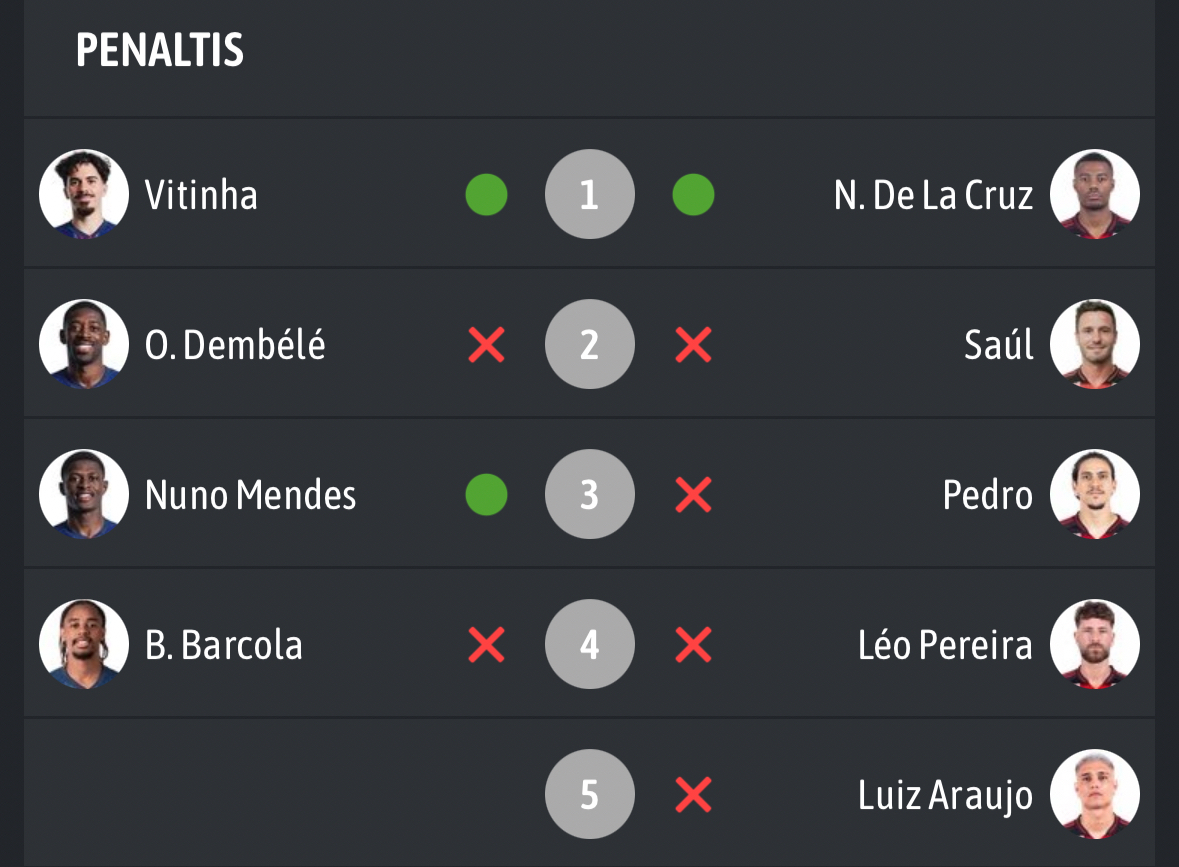Click N. De La Cruz's photo
This screenshot has width=1179, height=867.
(x=1095, y=194)
